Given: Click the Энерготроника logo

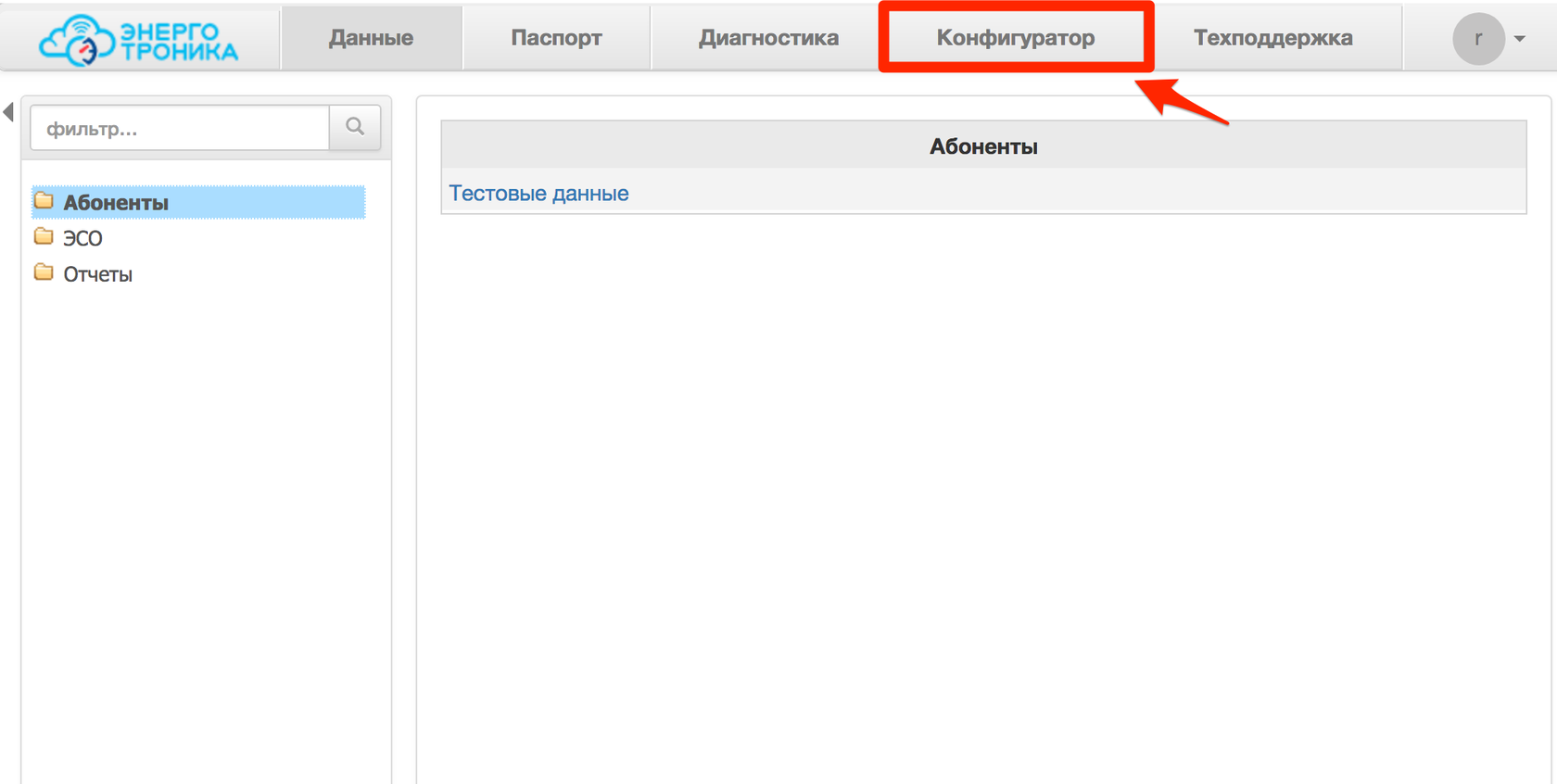Looking at the screenshot, I should pos(138,40).
